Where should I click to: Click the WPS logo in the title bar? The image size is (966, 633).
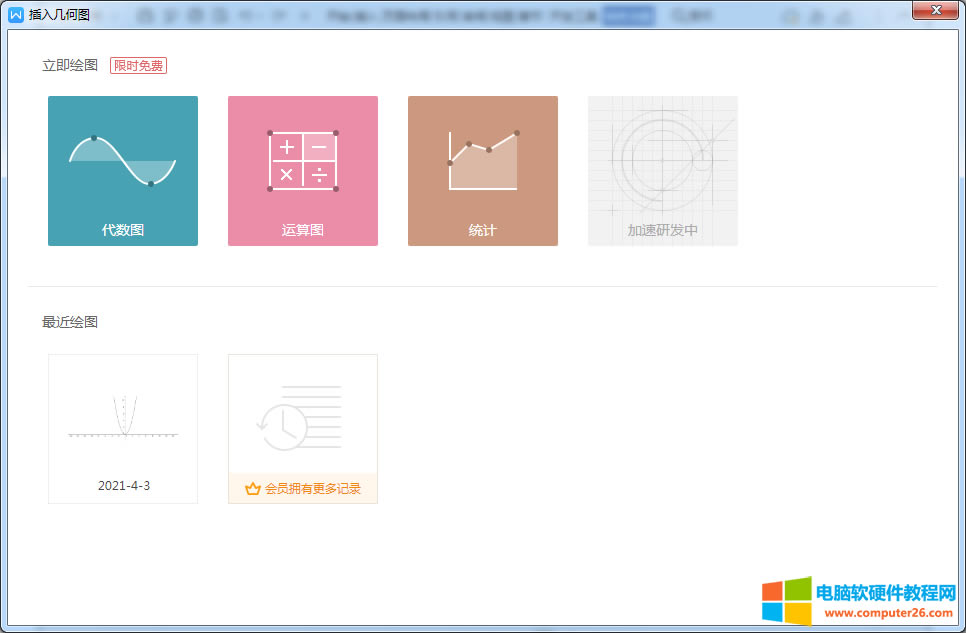tap(16, 13)
